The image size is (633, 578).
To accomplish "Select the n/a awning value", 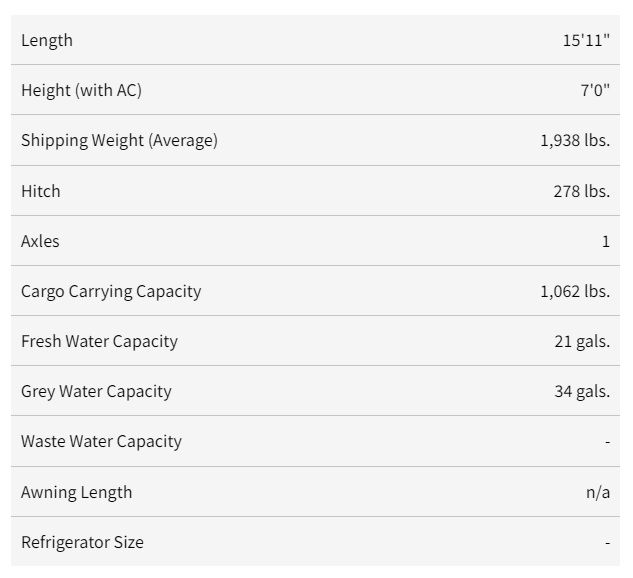I will pos(598,492).
